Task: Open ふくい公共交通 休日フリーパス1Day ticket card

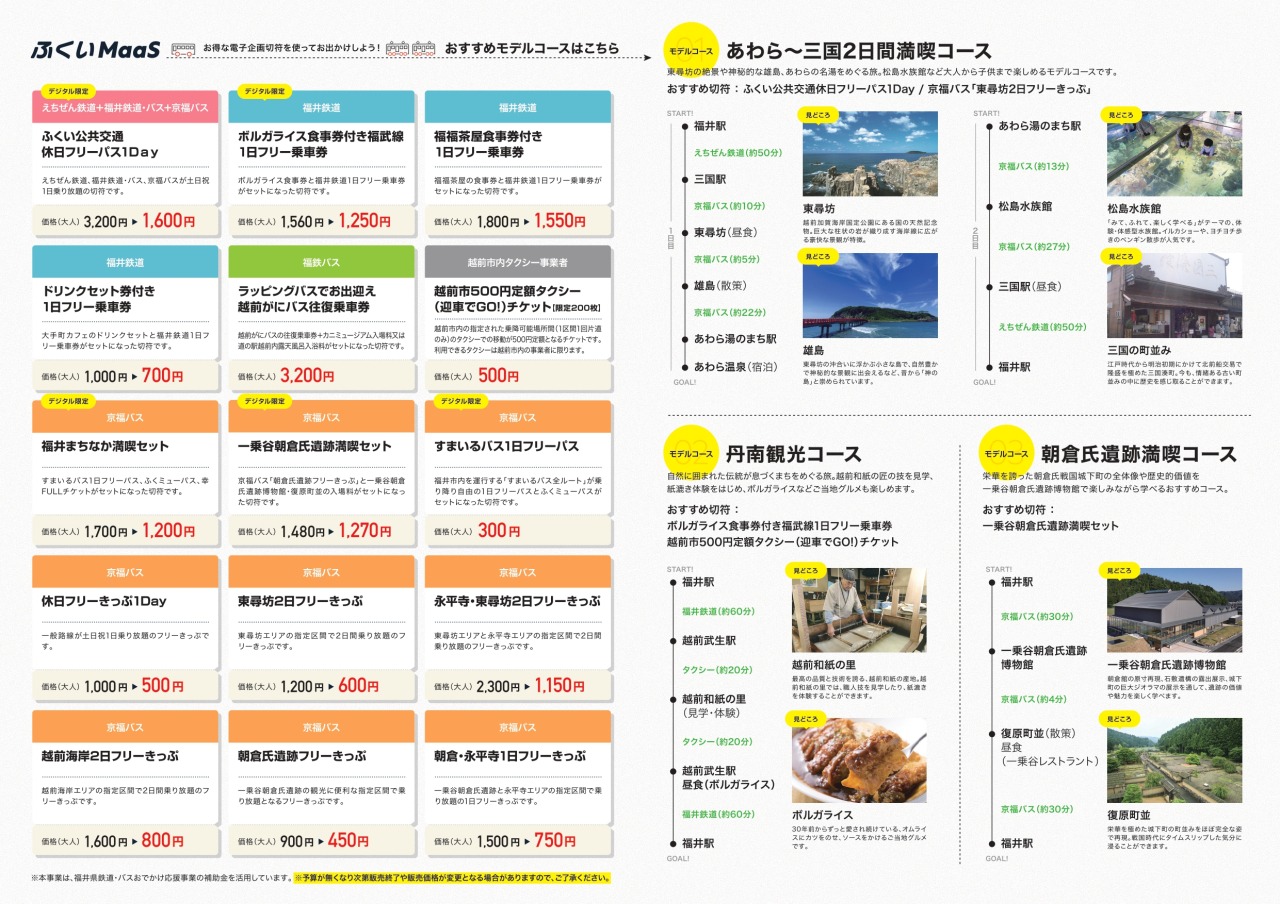Action: pyautogui.click(x=125, y=163)
